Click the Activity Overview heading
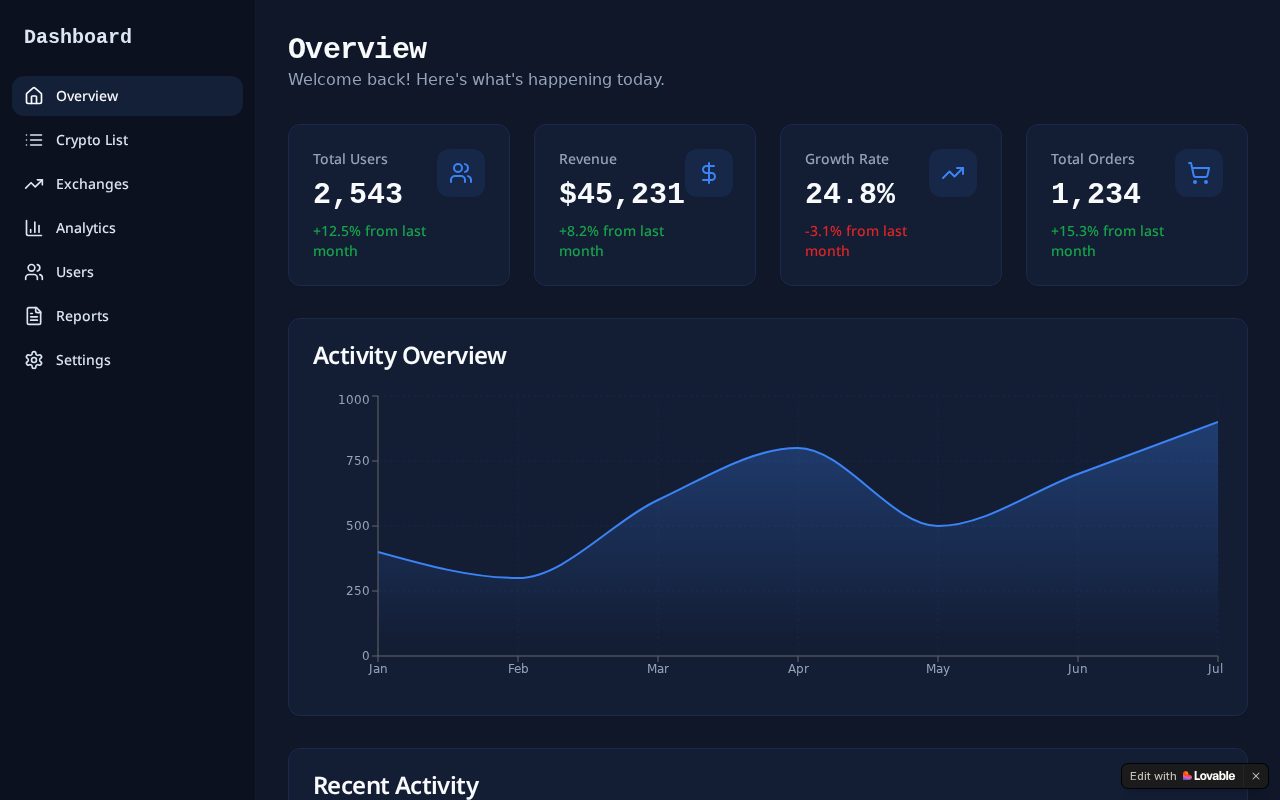The width and height of the screenshot is (1280, 800). click(409, 356)
